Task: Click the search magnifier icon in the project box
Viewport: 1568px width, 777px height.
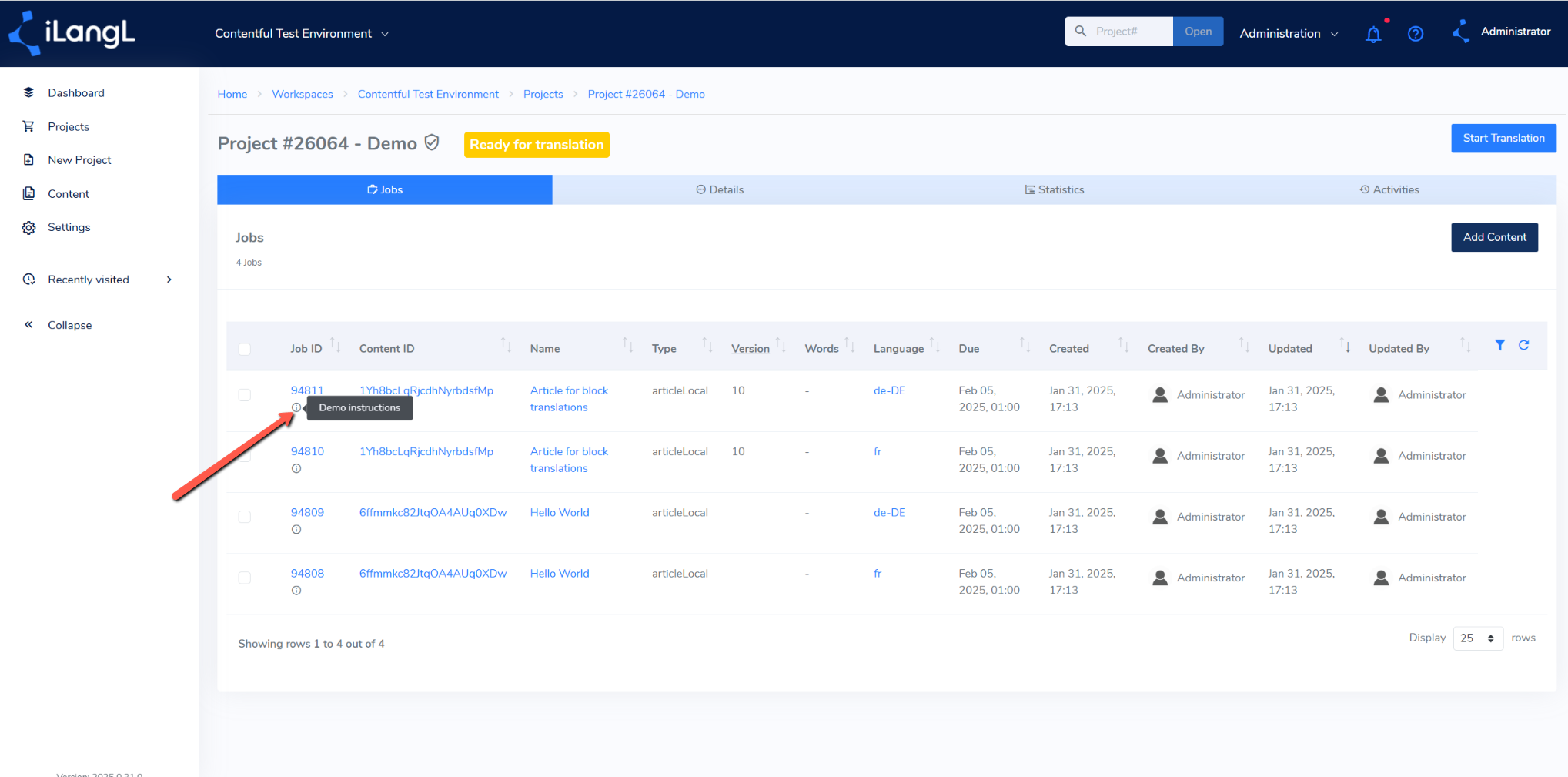Action: [x=1081, y=32]
